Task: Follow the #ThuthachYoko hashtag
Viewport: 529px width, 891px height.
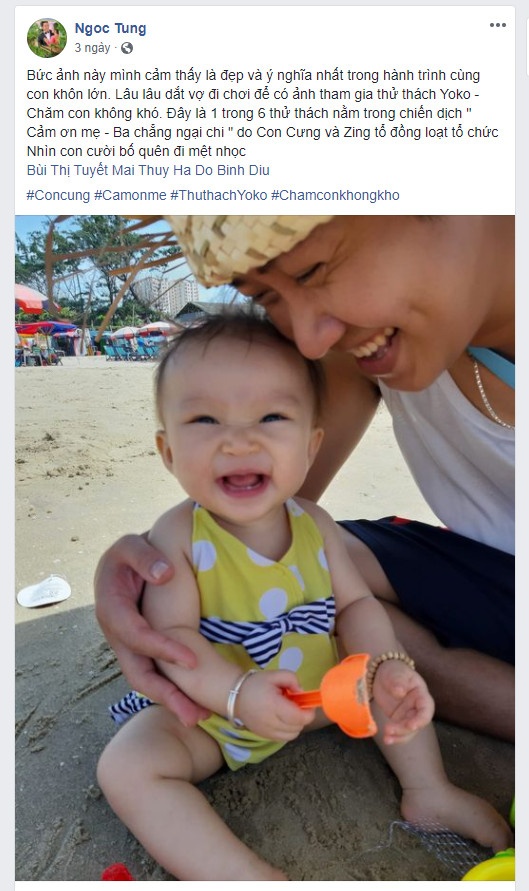Action: tap(219, 195)
